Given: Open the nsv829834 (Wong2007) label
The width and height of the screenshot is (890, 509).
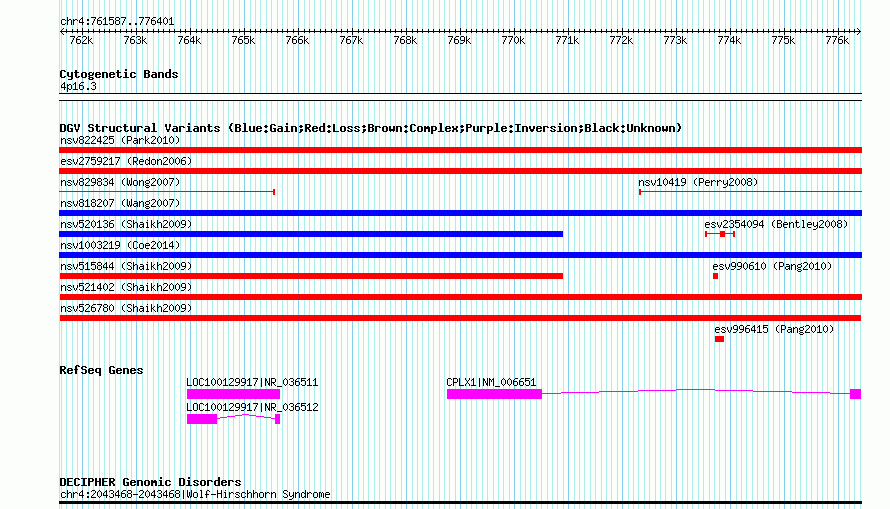Looking at the screenshot, I should [120, 182].
